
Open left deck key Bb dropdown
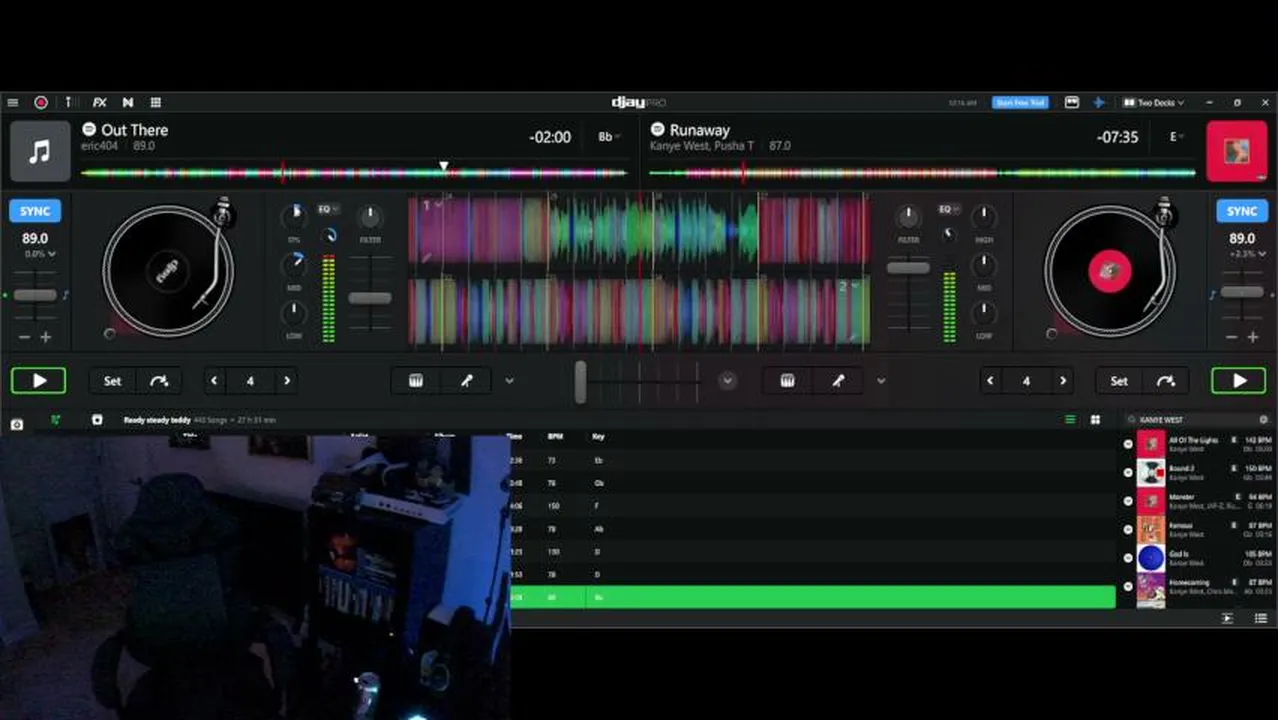(609, 137)
